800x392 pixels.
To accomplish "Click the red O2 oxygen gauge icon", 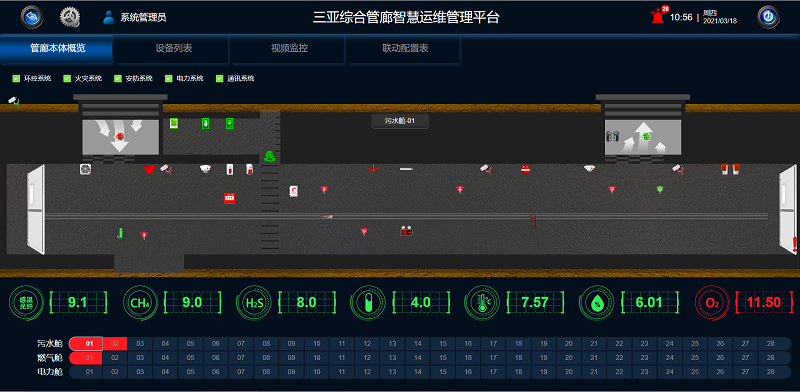I will pos(710,303).
